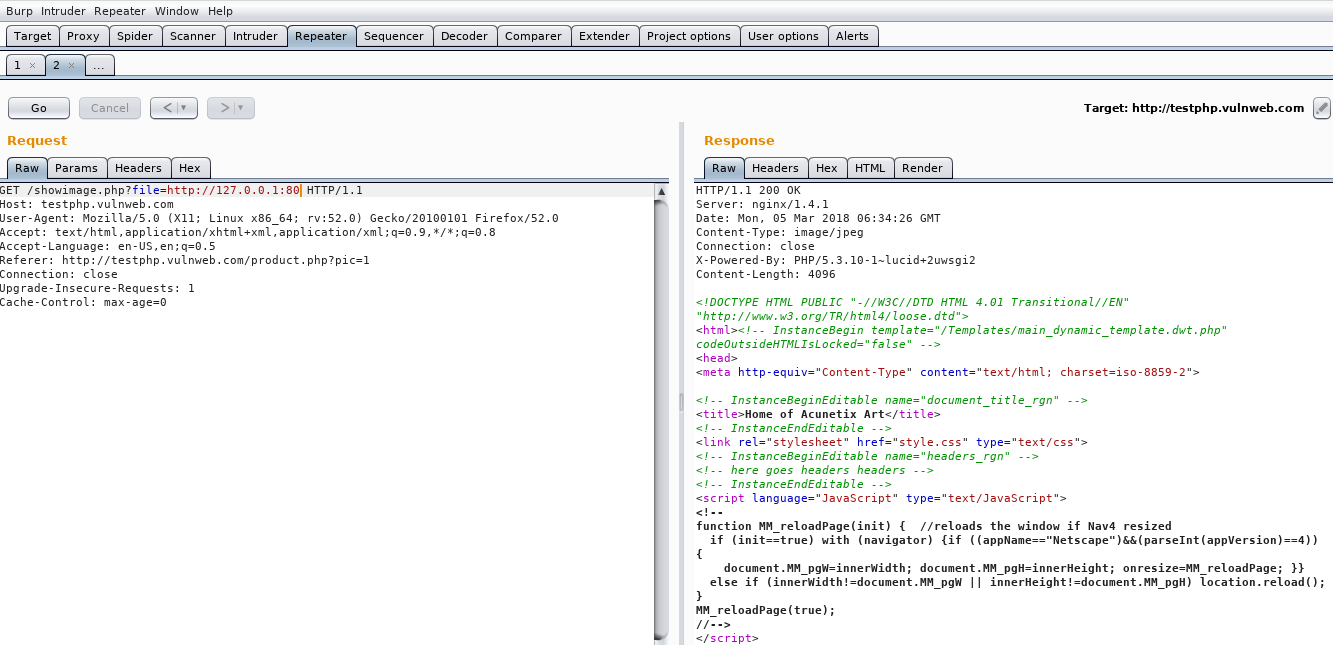Open the Alerts tab
Image resolution: width=1333 pixels, height=645 pixels.
point(852,36)
